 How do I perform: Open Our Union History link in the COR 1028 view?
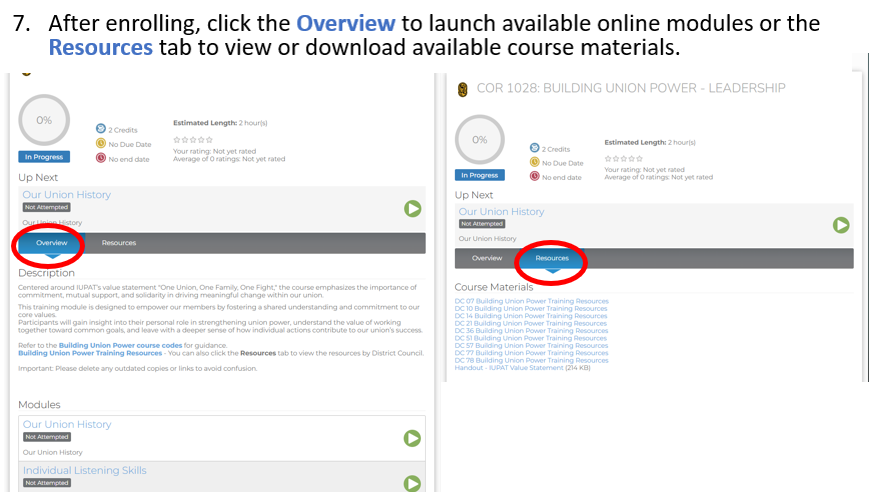click(501, 211)
